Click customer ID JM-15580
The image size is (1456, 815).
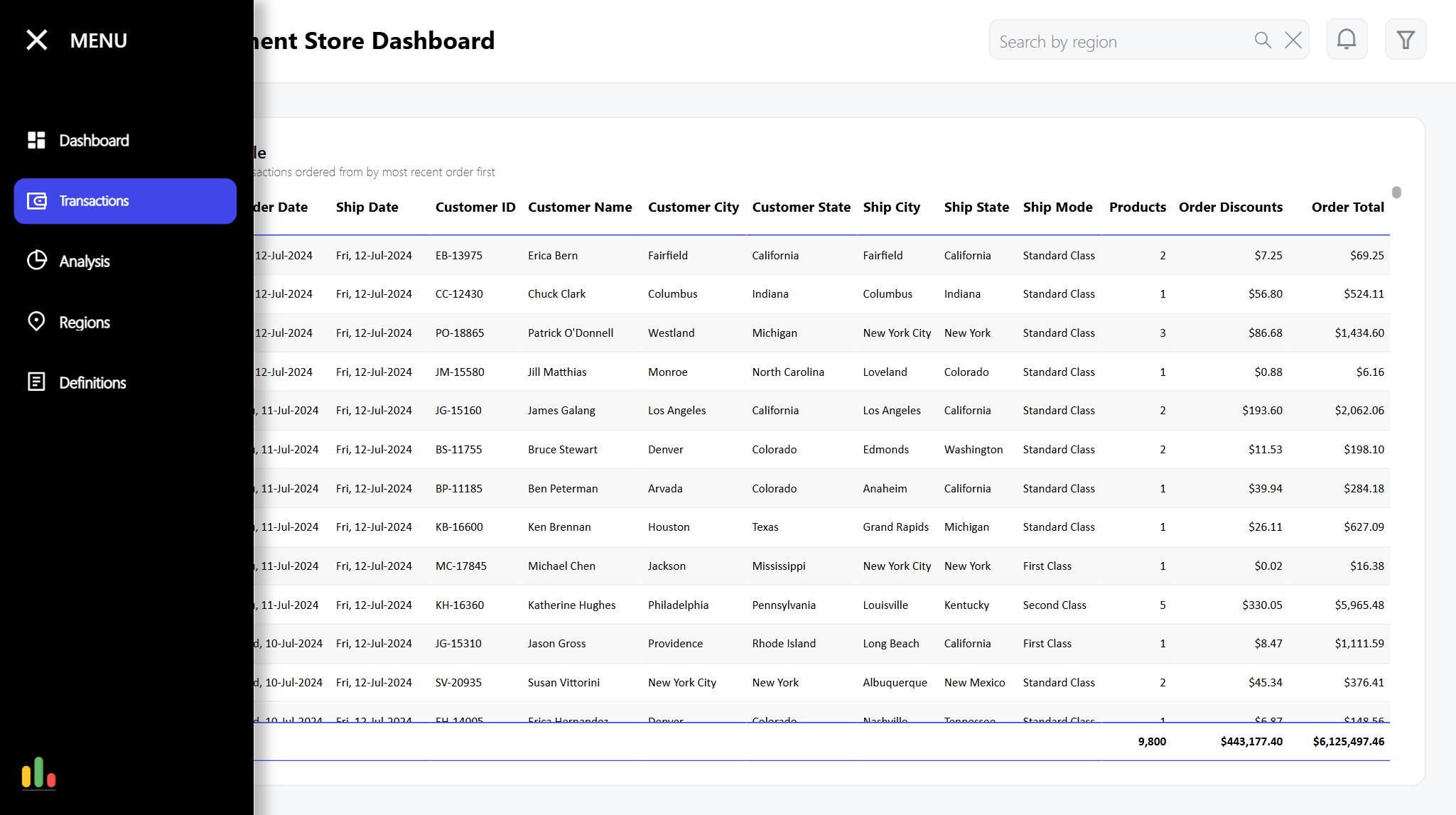(x=460, y=372)
